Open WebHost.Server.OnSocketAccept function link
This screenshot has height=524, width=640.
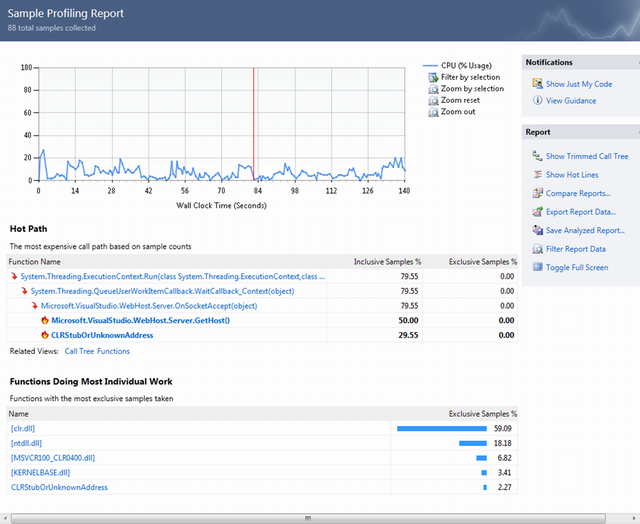[x=149, y=306]
